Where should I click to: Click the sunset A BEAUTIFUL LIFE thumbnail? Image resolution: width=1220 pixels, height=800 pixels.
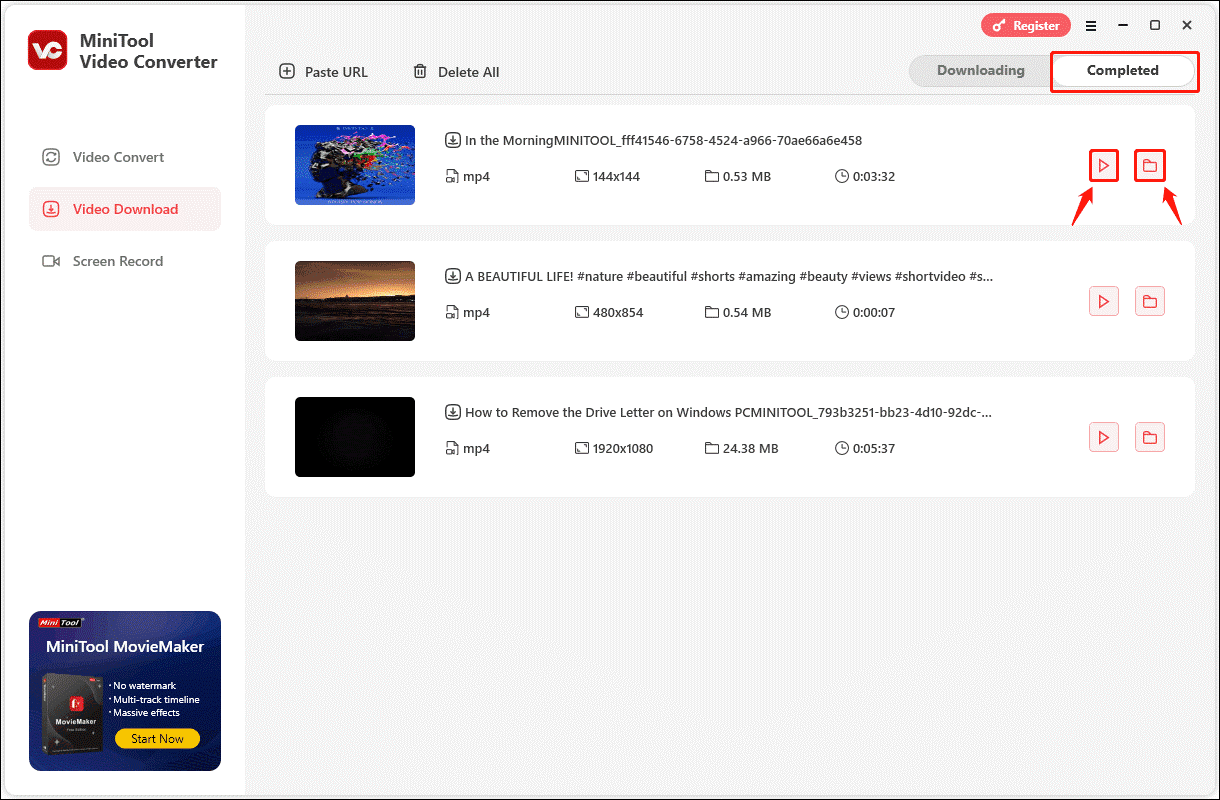(x=355, y=301)
